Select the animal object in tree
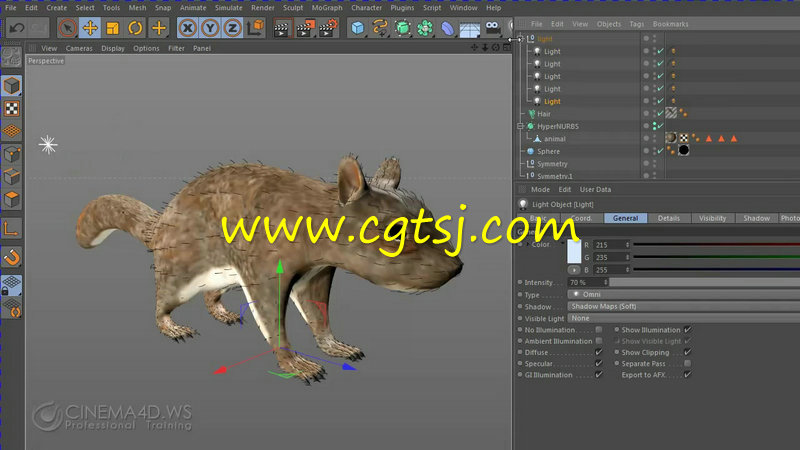Image resolution: width=800 pixels, height=450 pixels. pos(555,139)
